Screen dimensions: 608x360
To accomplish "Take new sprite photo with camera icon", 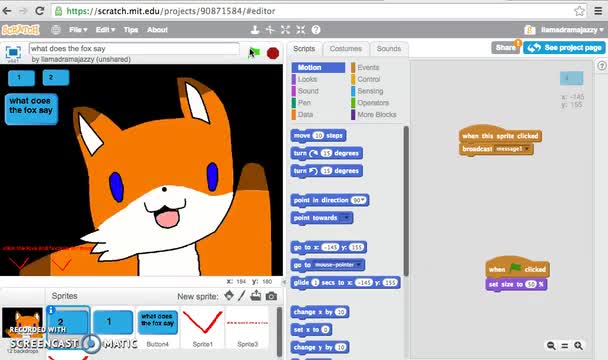I will pos(271,296).
